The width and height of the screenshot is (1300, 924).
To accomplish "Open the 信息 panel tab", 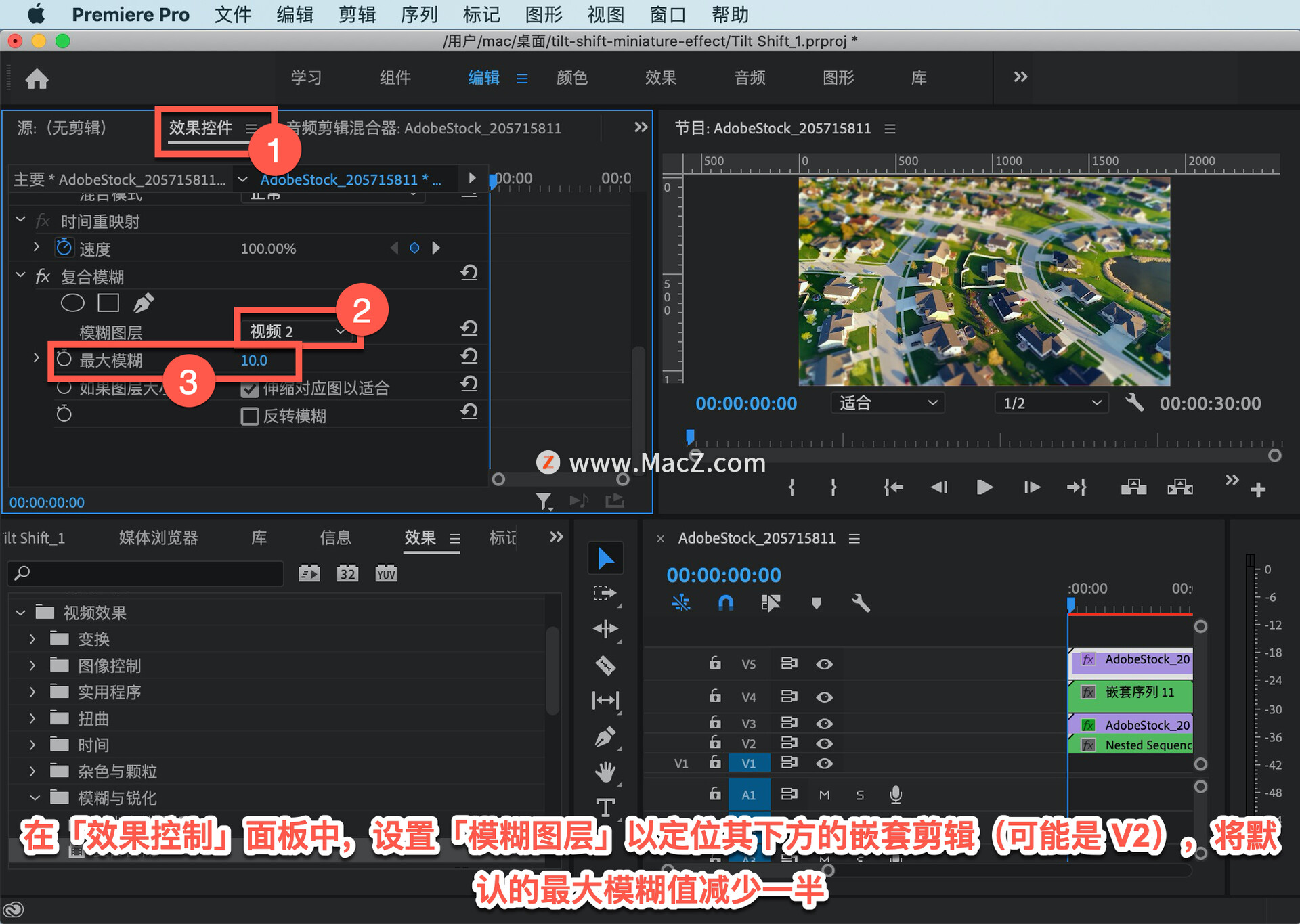I will pyautogui.click(x=336, y=537).
